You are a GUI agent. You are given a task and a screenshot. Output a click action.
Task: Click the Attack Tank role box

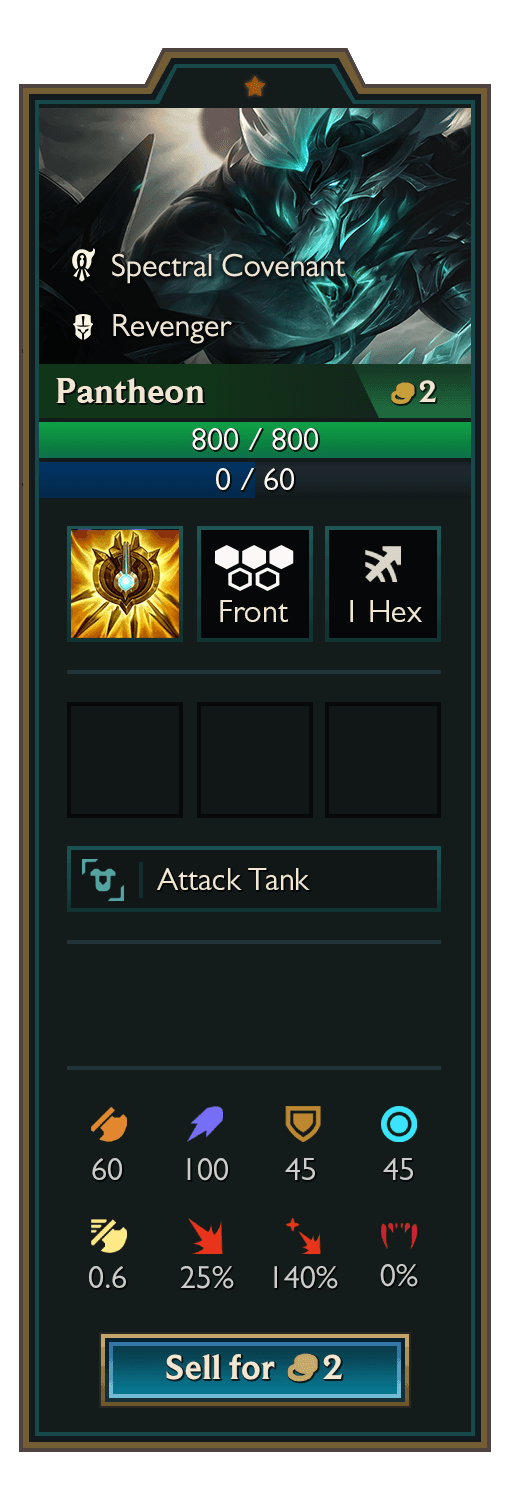pos(254,879)
